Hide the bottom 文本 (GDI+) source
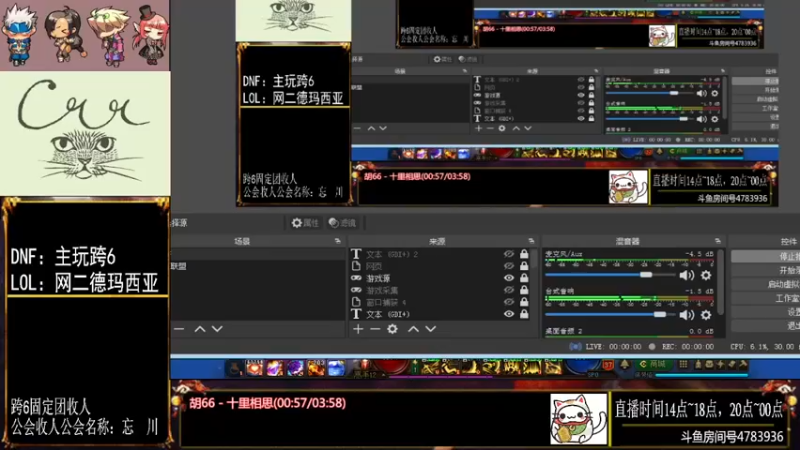 (509, 314)
